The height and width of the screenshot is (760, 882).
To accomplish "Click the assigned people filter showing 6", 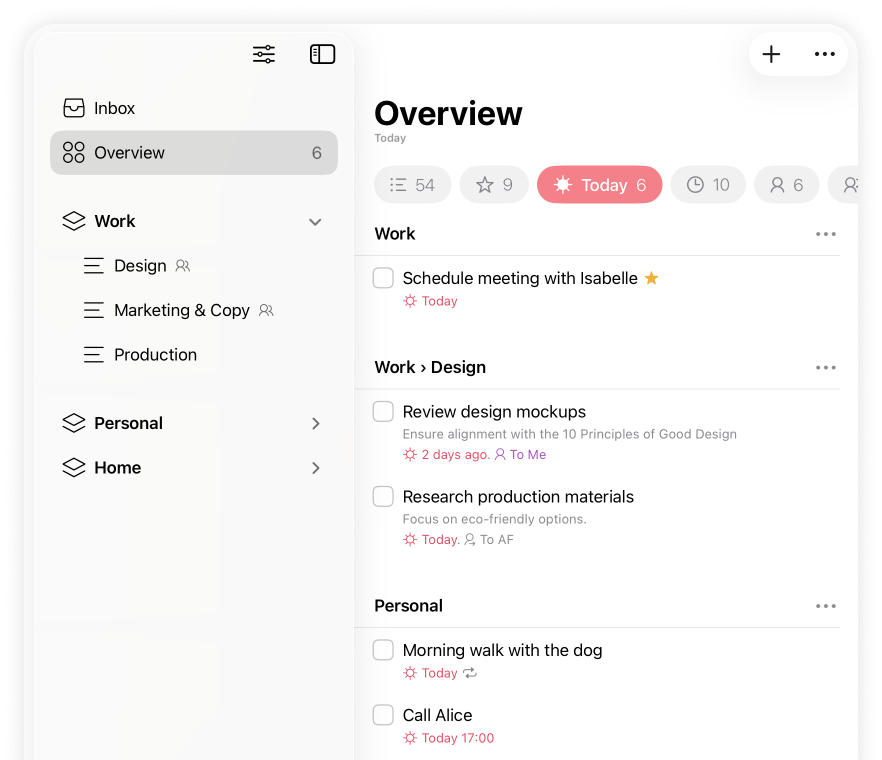I will click(x=786, y=184).
